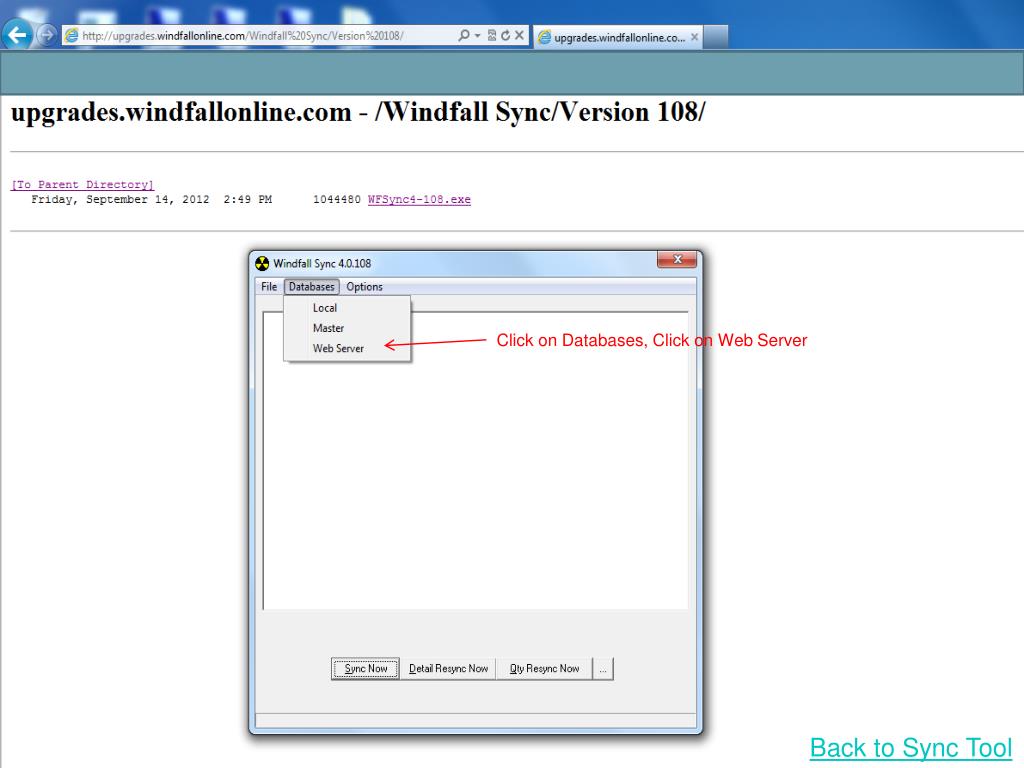Click the Internet Explorer page icon in address bar
This screenshot has width=1024, height=768.
pyautogui.click(x=72, y=36)
